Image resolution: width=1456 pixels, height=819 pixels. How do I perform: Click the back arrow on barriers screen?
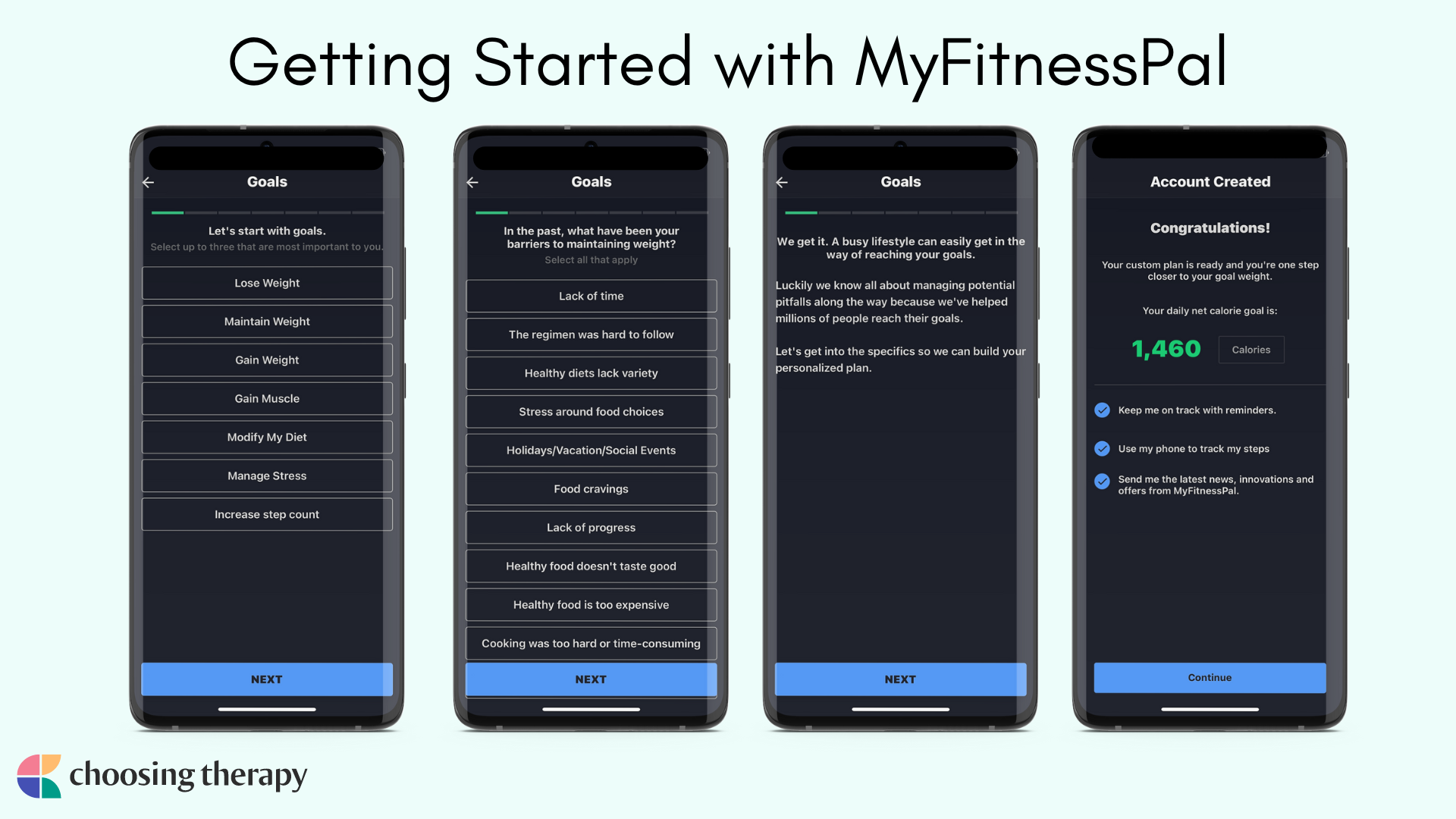(472, 182)
